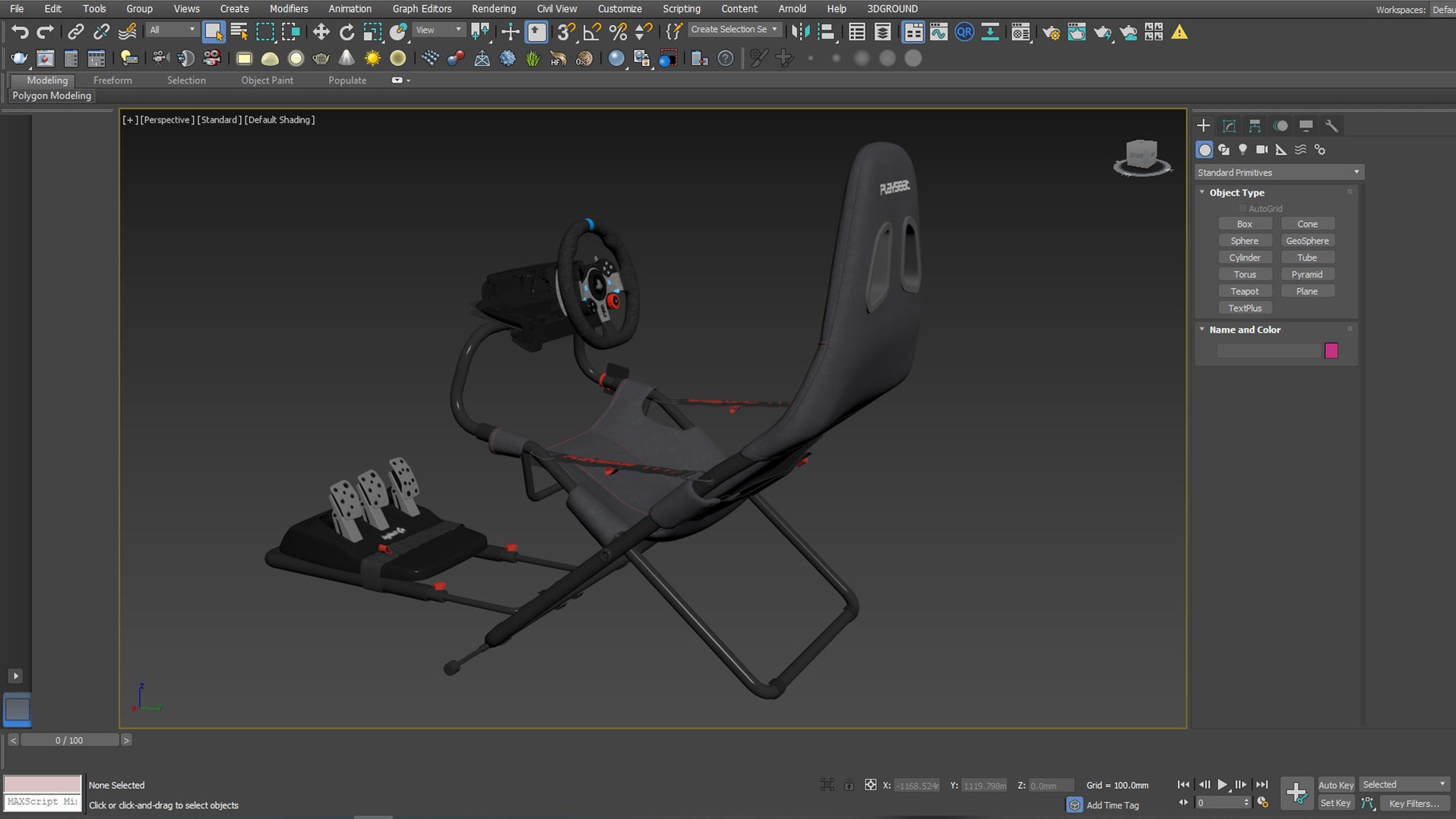Screen dimensions: 1456x819
Task: Switch to the Object Paint ribbon tab
Action: pos(267,80)
